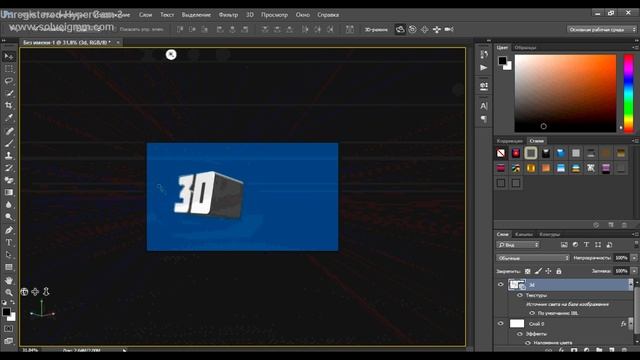Open the fill slider arrow
Viewport: 640px width, 360px height.
point(634,271)
